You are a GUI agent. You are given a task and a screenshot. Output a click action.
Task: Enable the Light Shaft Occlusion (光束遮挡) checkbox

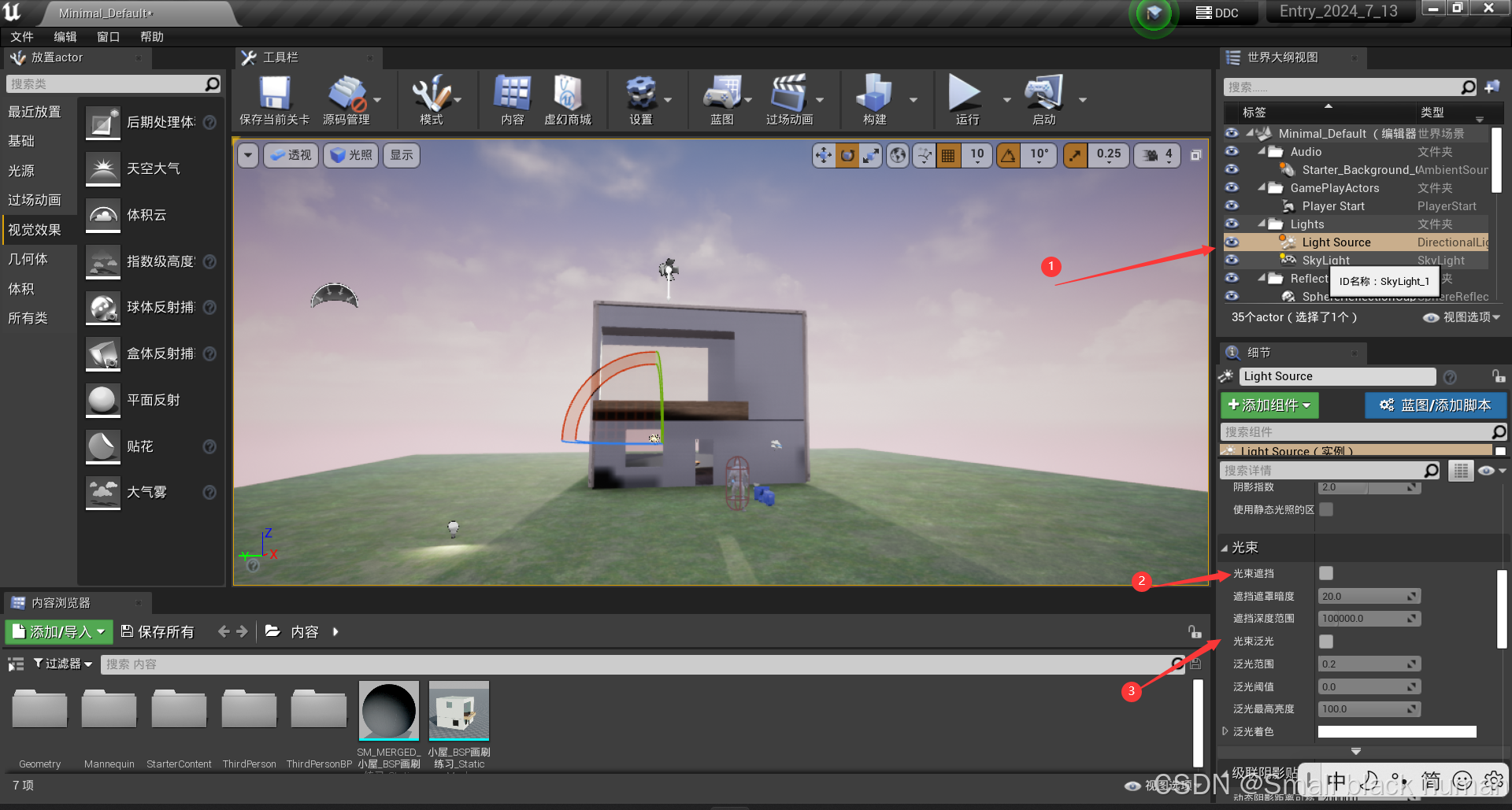pos(1326,574)
